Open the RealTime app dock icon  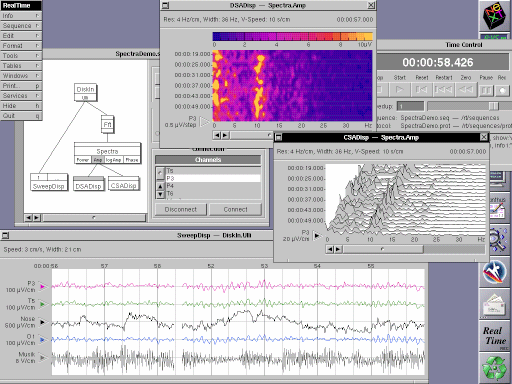495,336
